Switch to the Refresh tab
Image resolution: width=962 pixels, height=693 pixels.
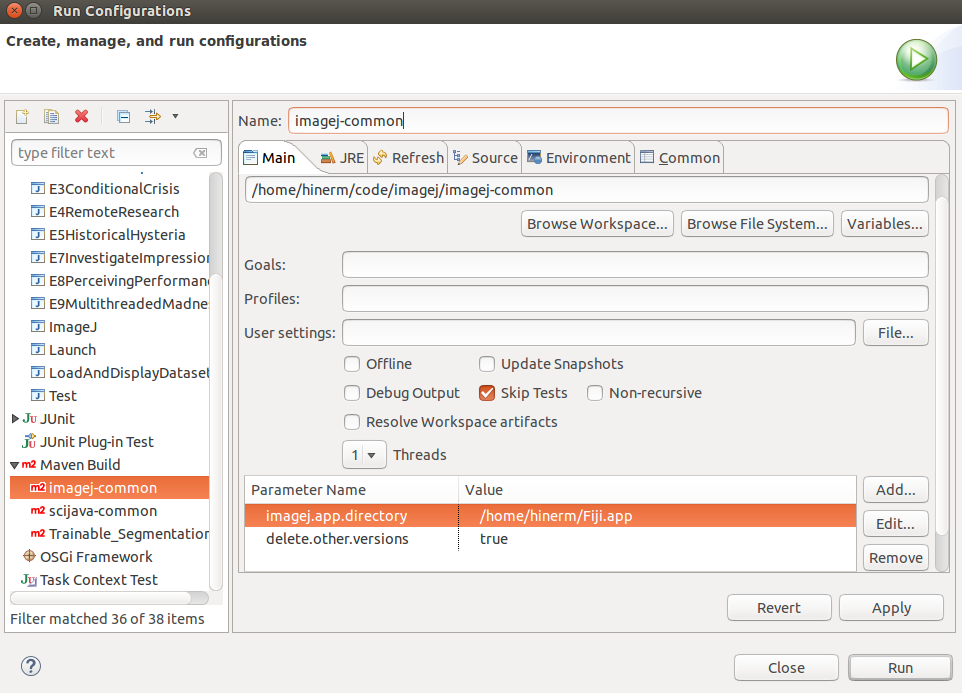coord(408,158)
